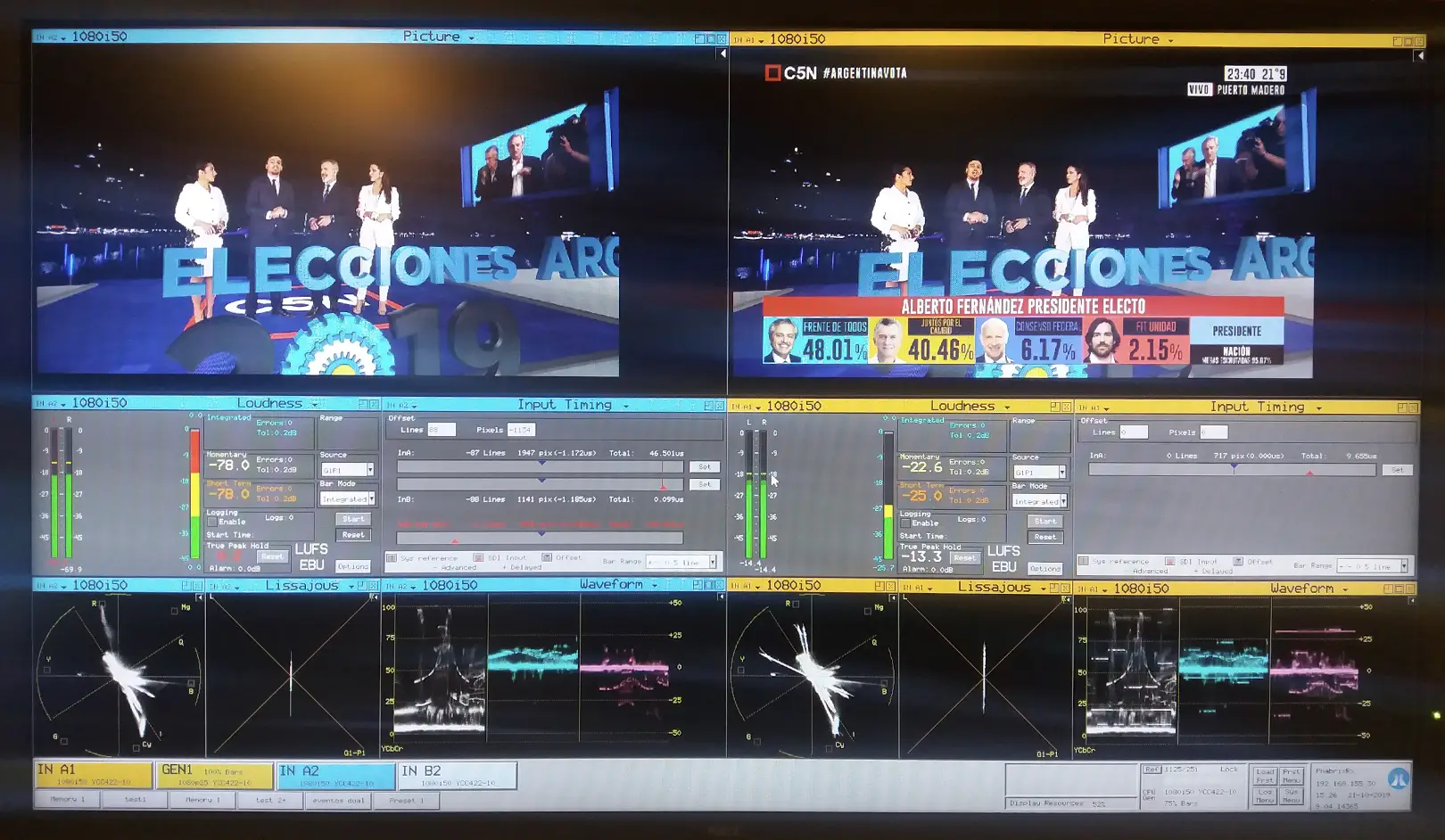Image resolution: width=1445 pixels, height=840 pixels.
Task: Click the Load Preset icon button
Action: coord(1264,775)
